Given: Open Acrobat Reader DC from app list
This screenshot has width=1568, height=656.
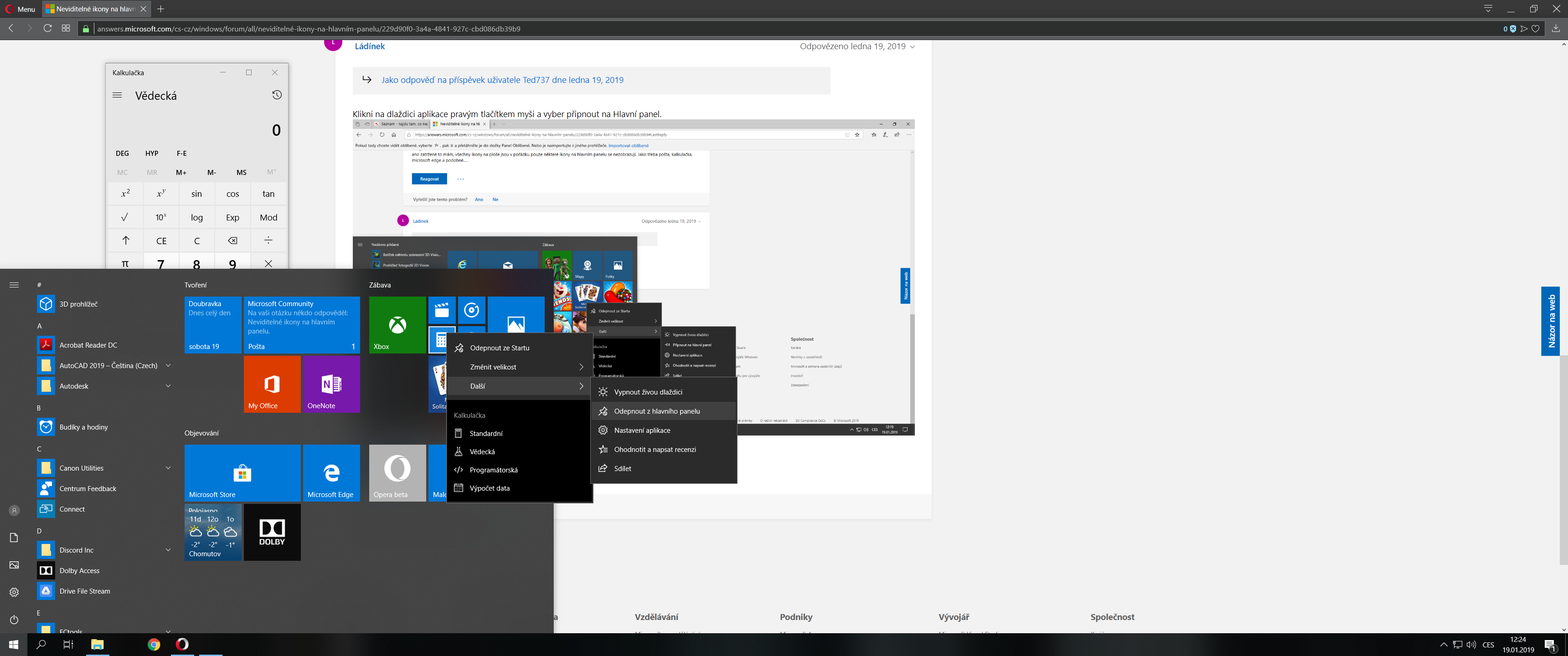Looking at the screenshot, I should click(88, 345).
